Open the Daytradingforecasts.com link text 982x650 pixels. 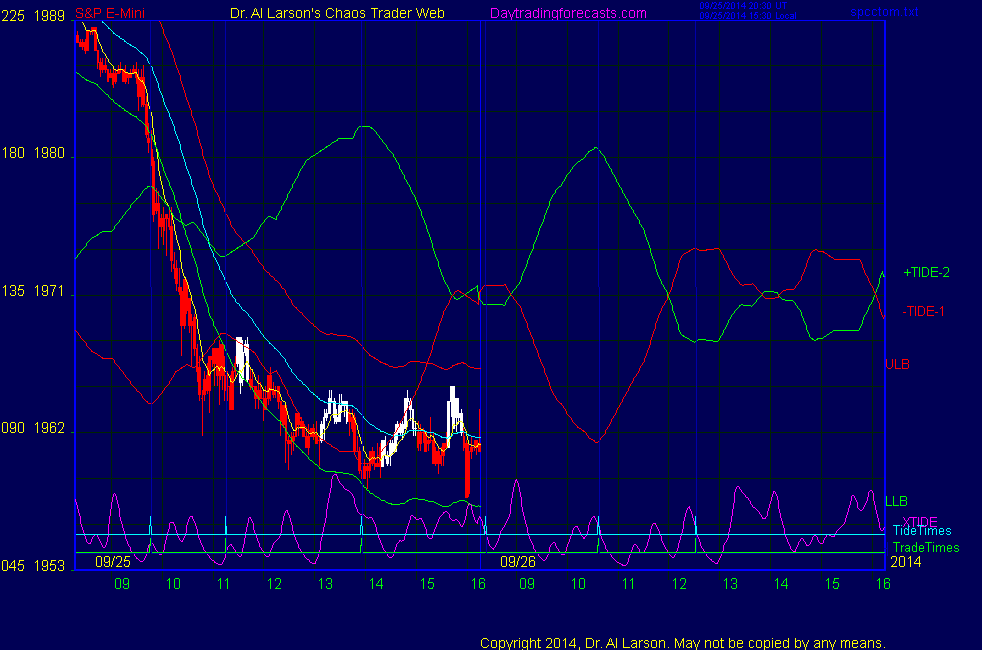click(x=568, y=13)
